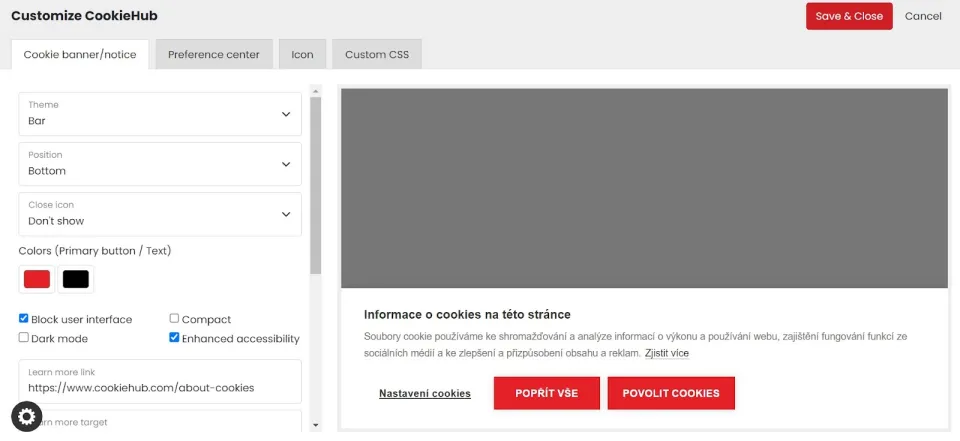Click the Nastavení cookies link
Image resolution: width=960 pixels, height=441 pixels.
coord(425,393)
